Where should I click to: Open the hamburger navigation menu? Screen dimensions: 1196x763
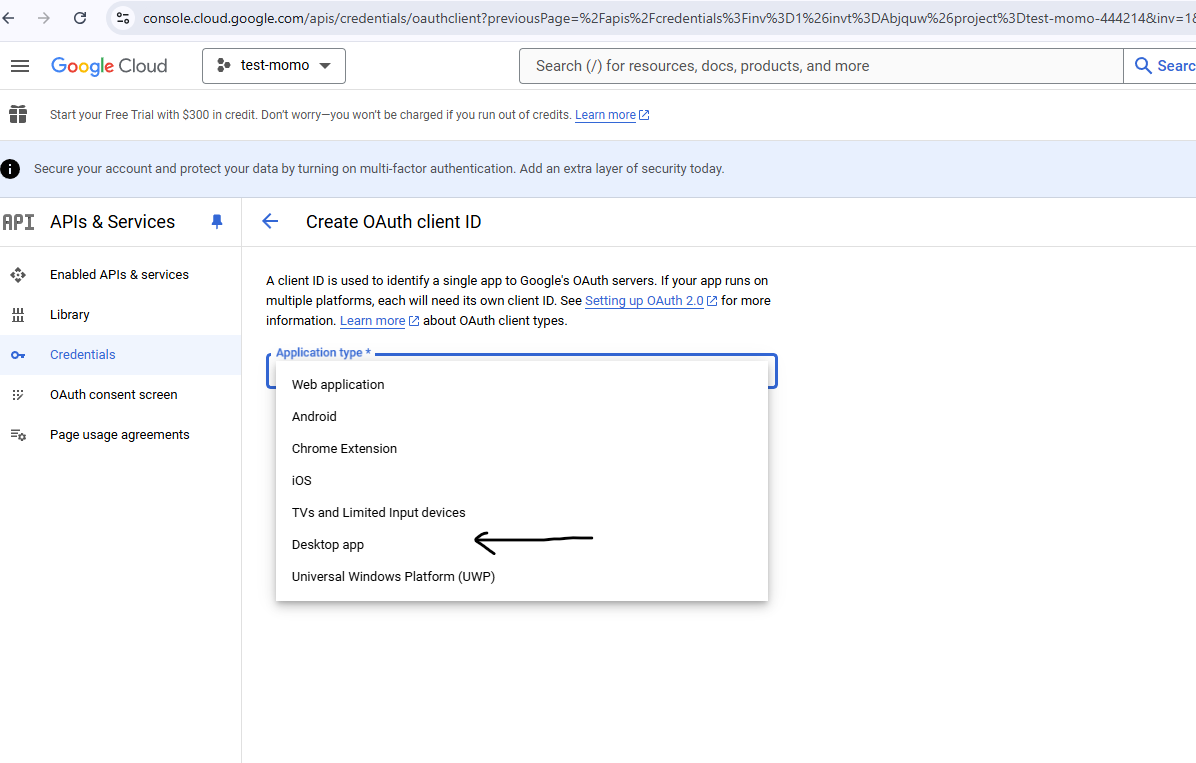pos(20,66)
